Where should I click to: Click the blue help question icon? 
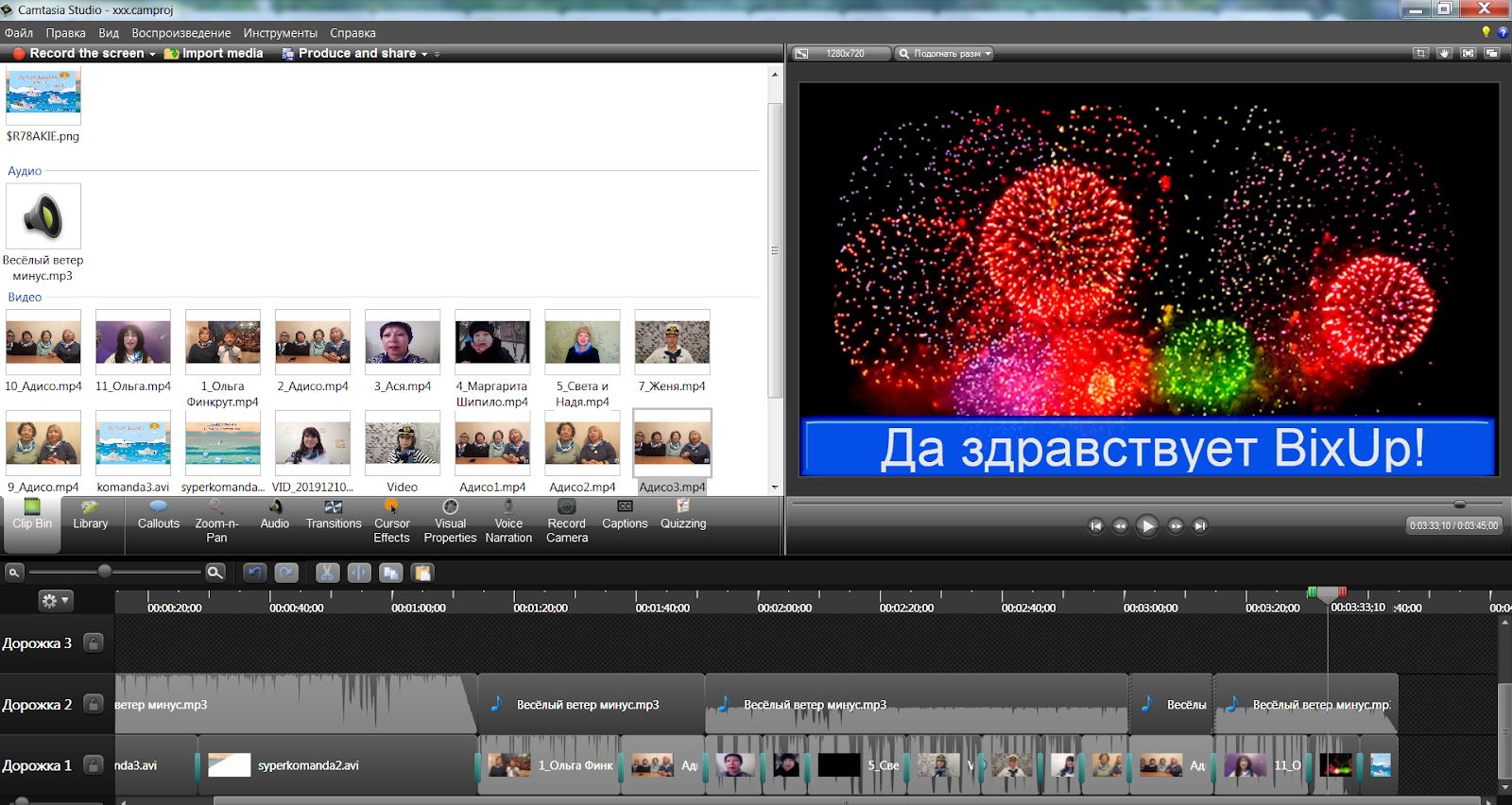coord(1503,32)
